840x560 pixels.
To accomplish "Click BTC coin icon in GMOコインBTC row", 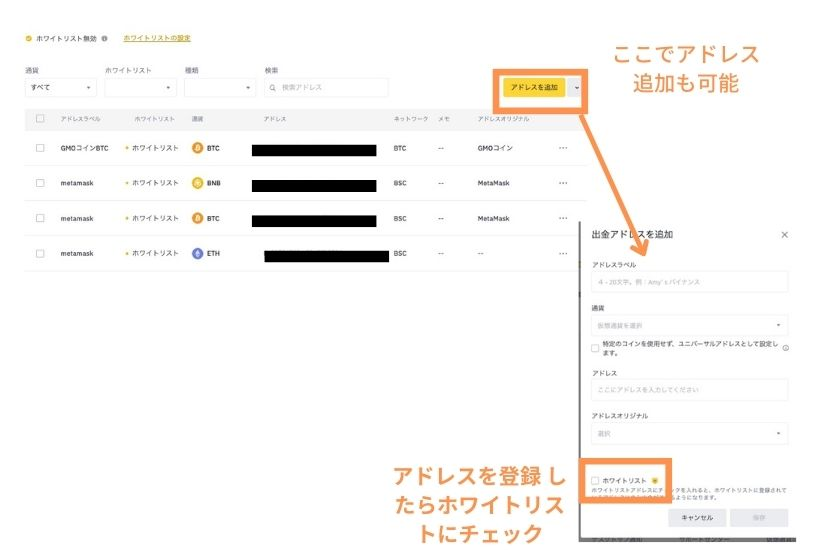I will (x=198, y=148).
